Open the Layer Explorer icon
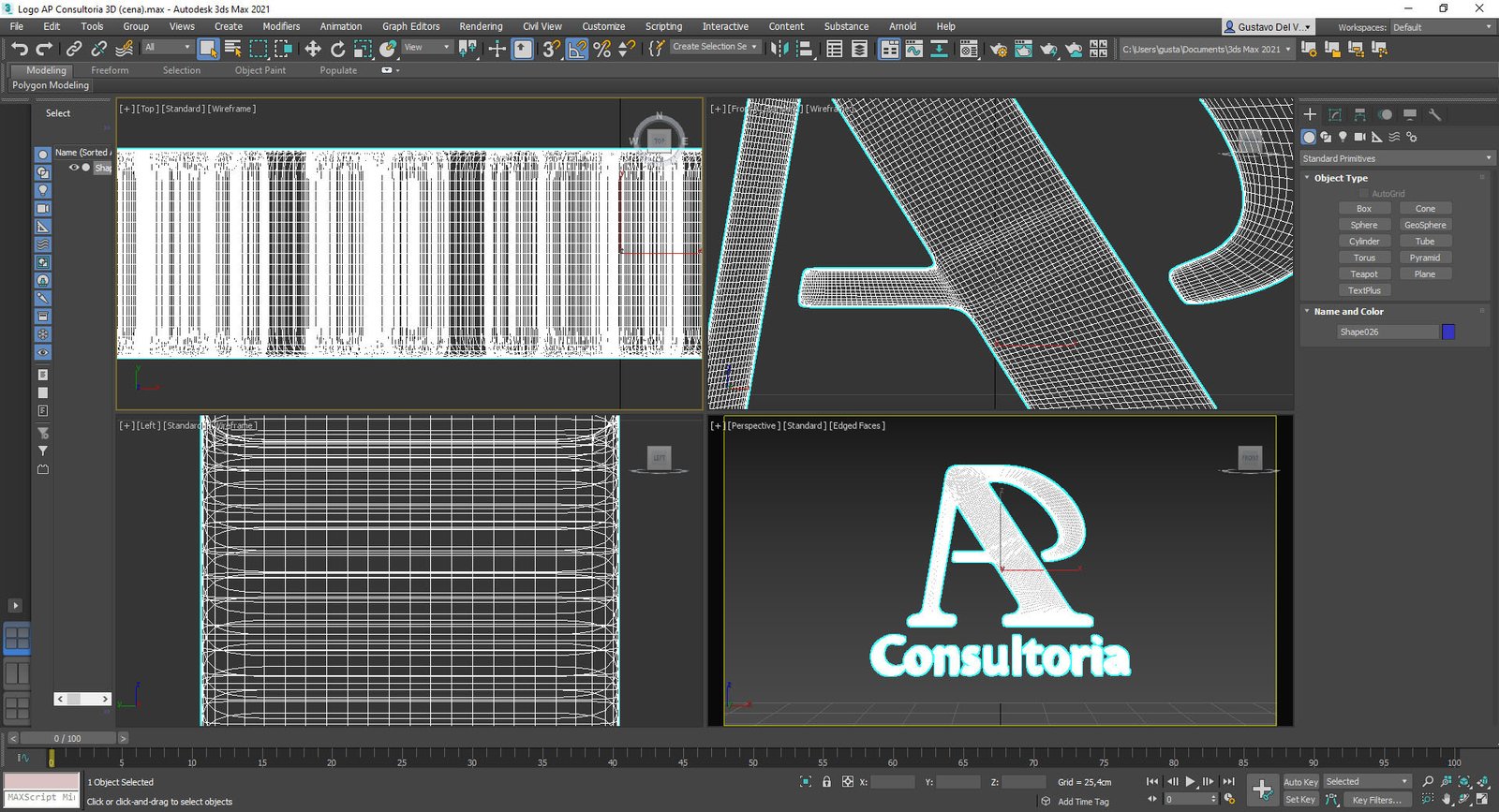This screenshot has height=812, width=1499. pyautogui.click(x=859, y=49)
